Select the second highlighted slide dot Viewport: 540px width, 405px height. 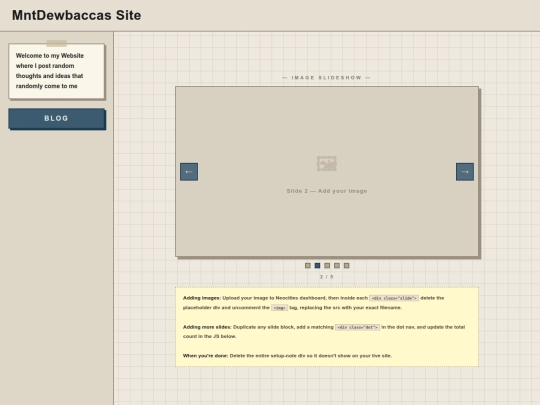[x=318, y=266]
